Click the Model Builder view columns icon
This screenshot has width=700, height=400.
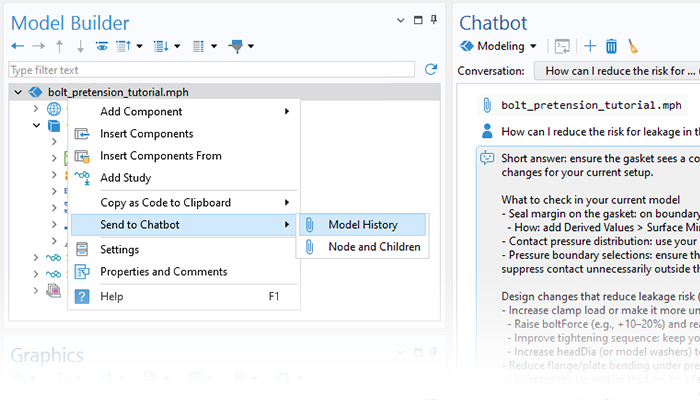pos(198,46)
